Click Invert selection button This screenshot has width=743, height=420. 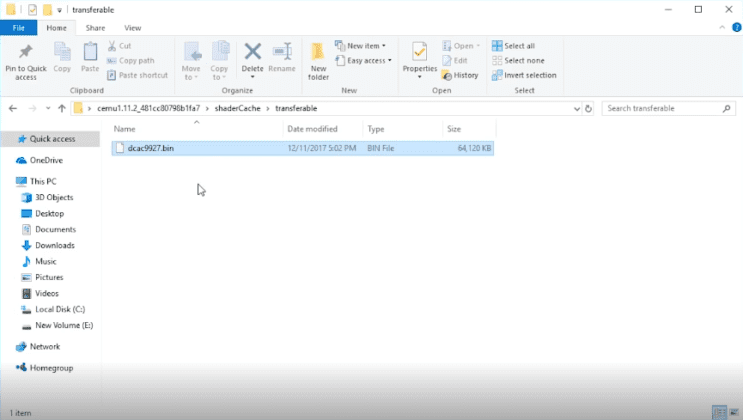(x=524, y=75)
